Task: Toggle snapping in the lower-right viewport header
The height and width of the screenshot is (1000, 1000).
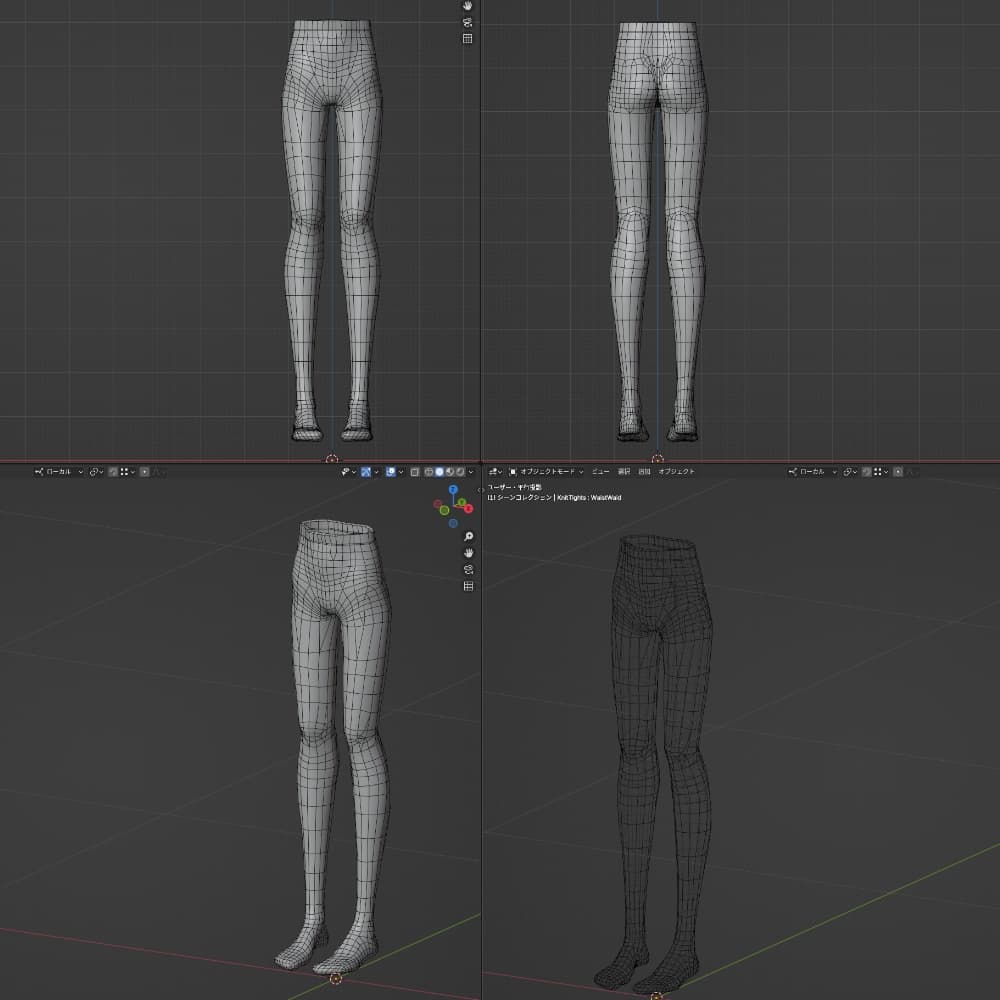Action: pos(867,472)
